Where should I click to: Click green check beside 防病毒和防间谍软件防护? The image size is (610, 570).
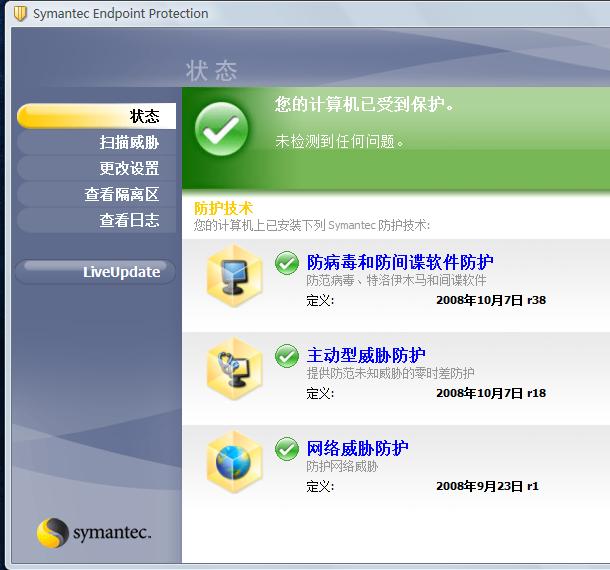pos(287,263)
